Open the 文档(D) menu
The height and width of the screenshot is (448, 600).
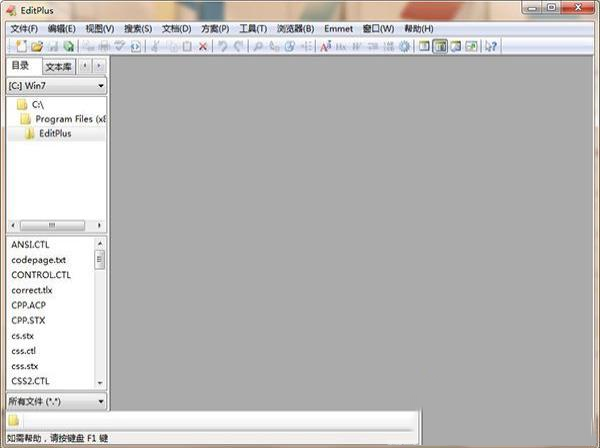coord(176,29)
